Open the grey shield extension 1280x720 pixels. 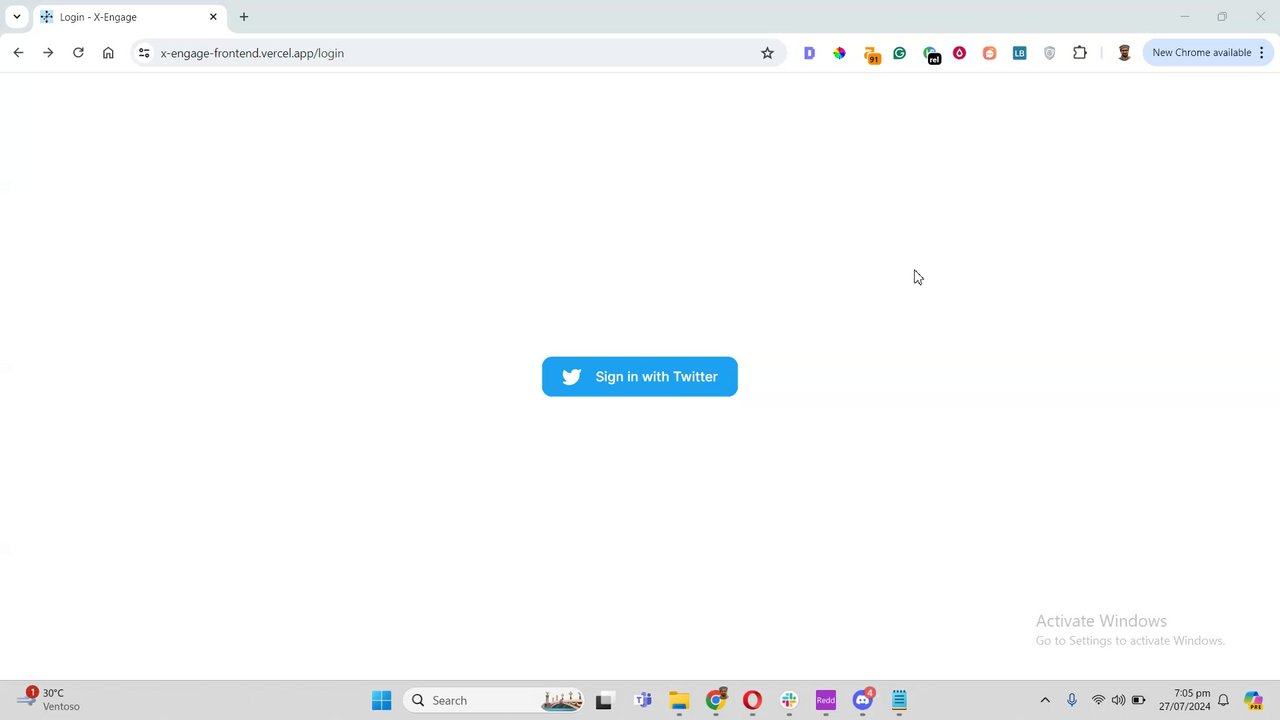point(1050,53)
